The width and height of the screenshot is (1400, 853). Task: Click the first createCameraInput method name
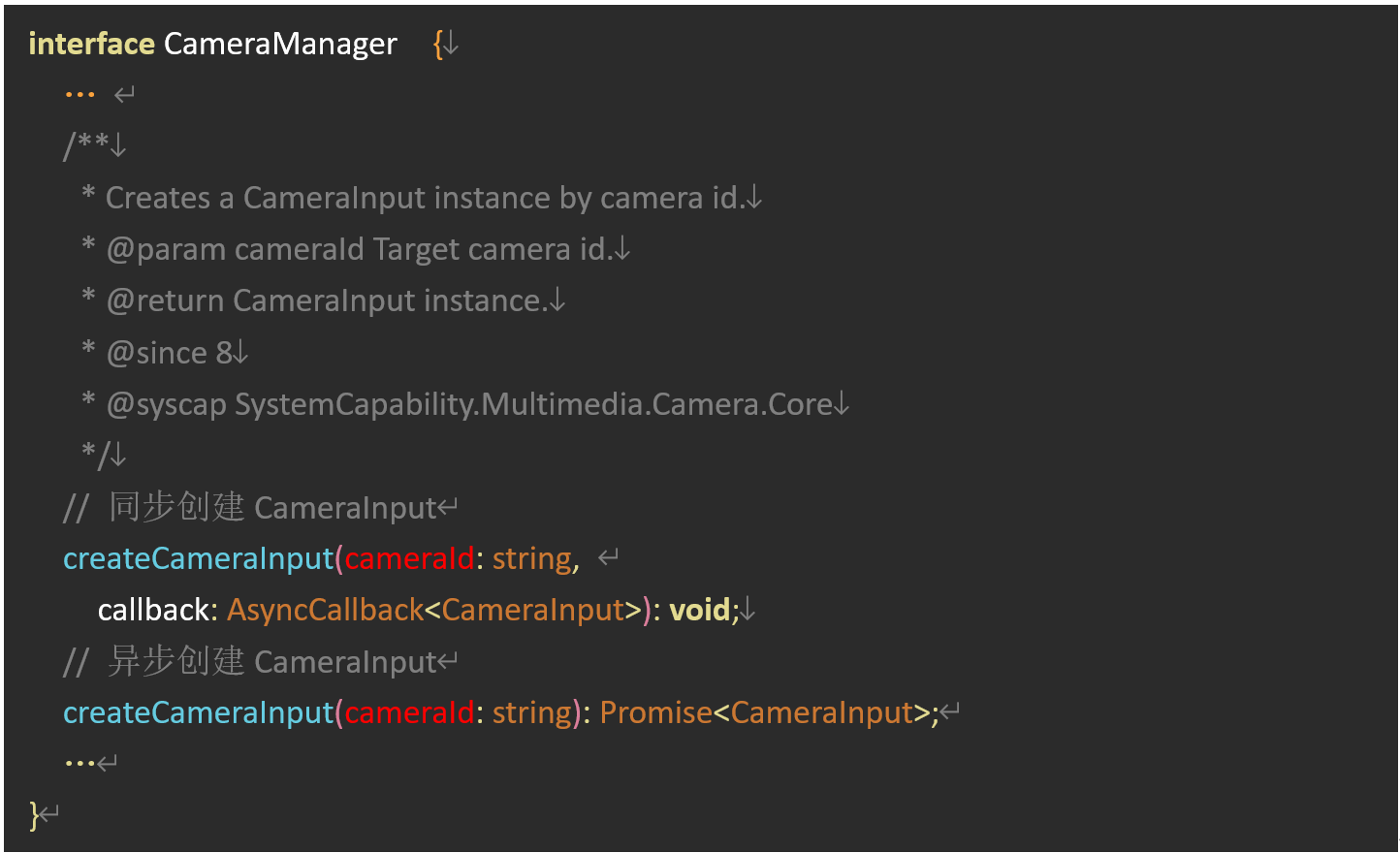pos(198,558)
